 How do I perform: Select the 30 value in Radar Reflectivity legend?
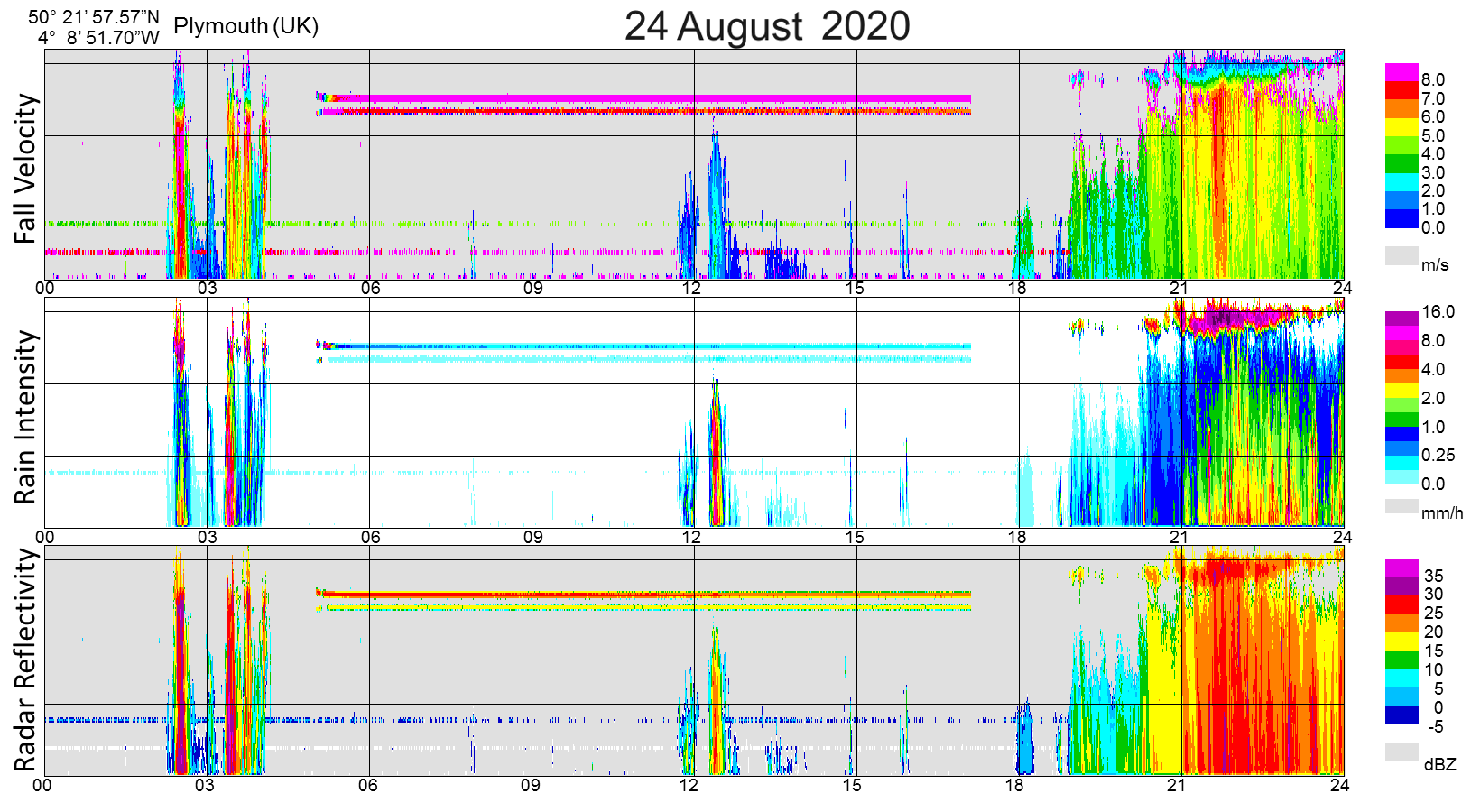click(x=1434, y=595)
